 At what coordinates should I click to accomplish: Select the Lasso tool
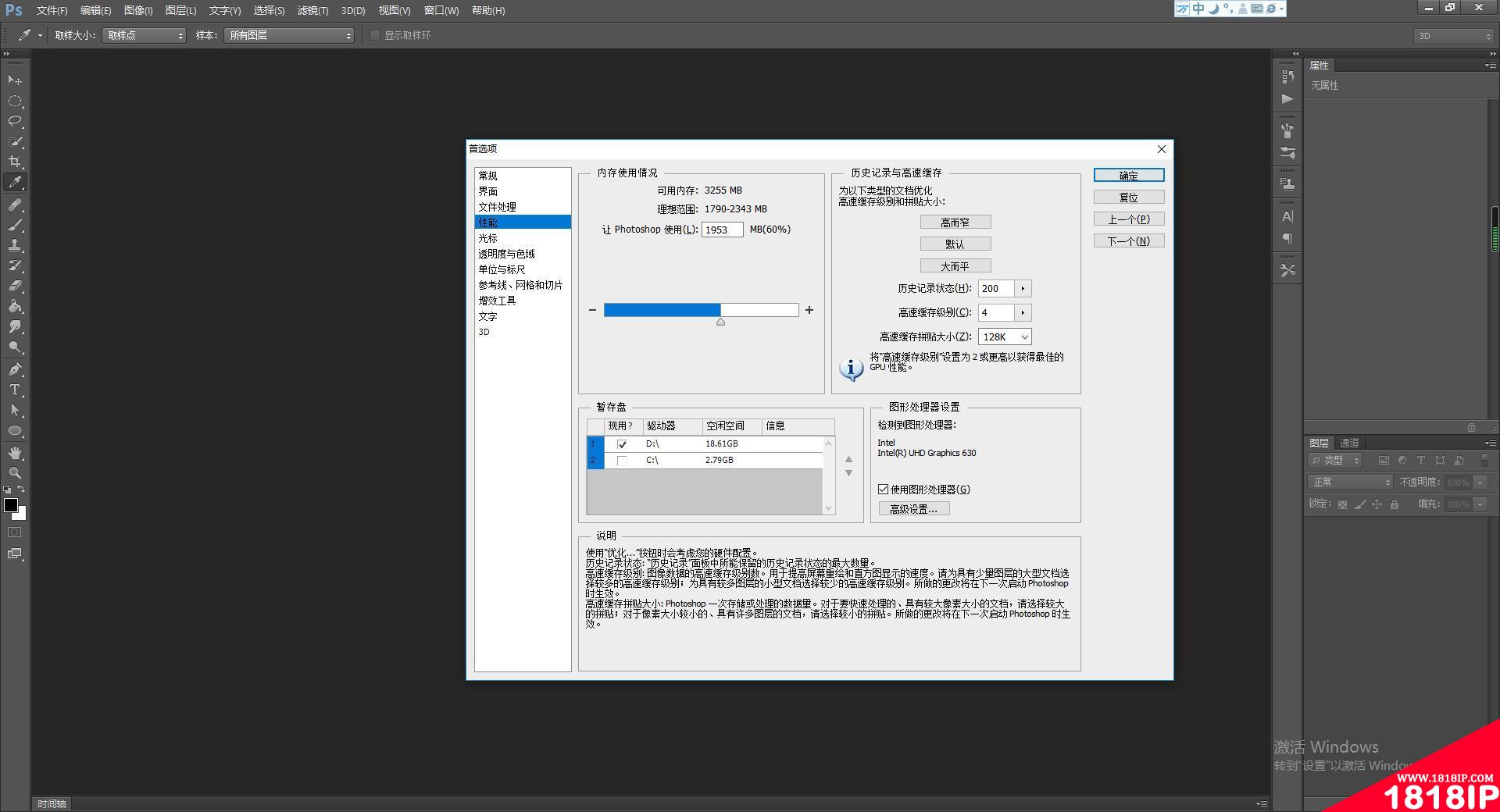tap(15, 121)
